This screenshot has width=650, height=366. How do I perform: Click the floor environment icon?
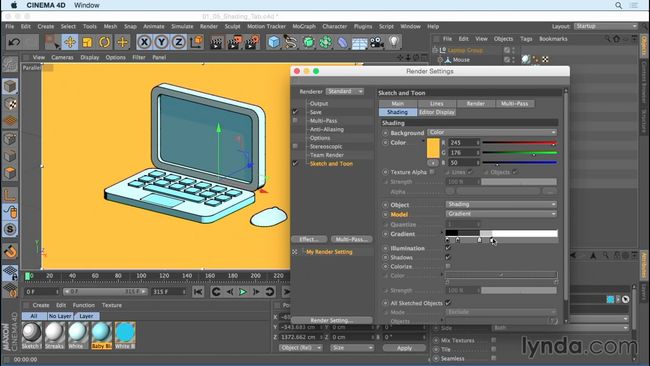(359, 42)
